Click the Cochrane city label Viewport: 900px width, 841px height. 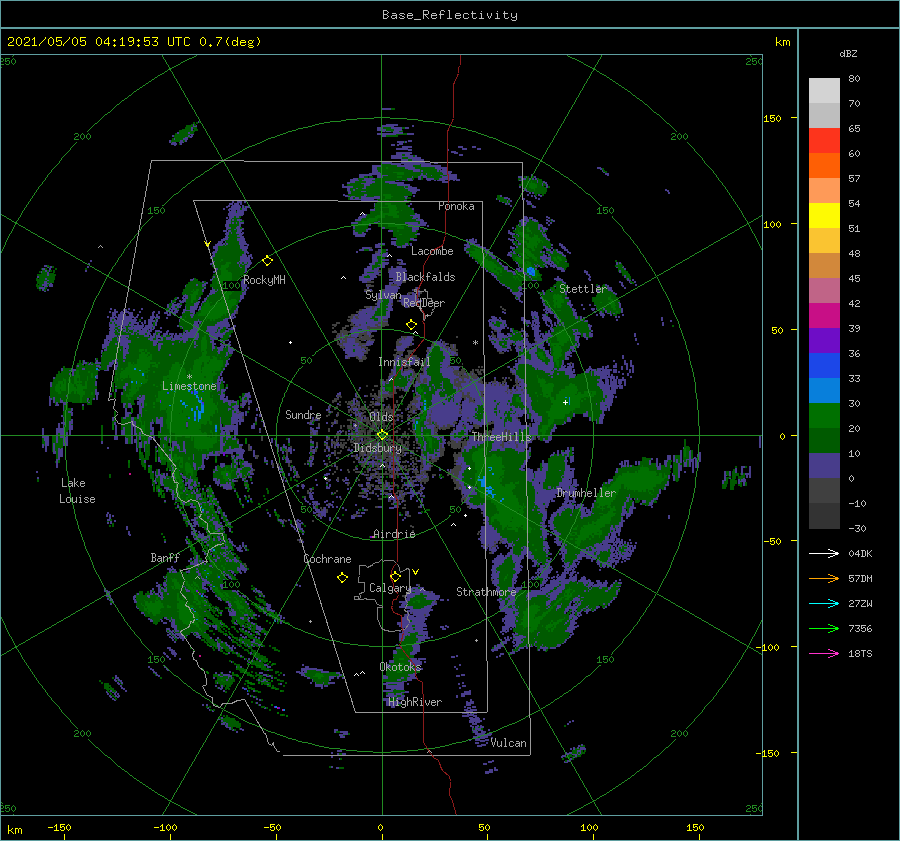[327, 559]
